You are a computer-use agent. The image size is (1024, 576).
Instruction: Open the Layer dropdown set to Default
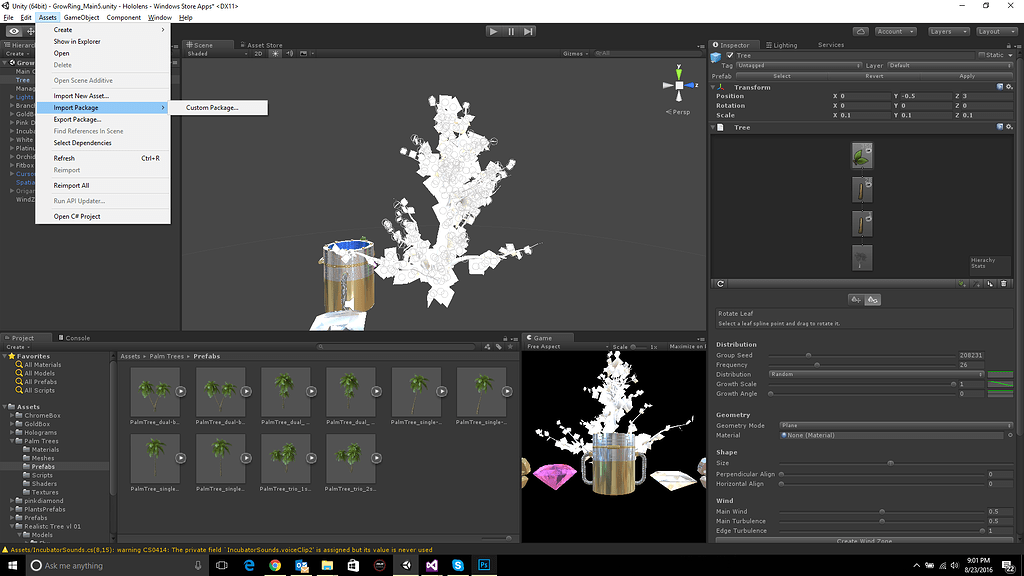pyautogui.click(x=950, y=66)
